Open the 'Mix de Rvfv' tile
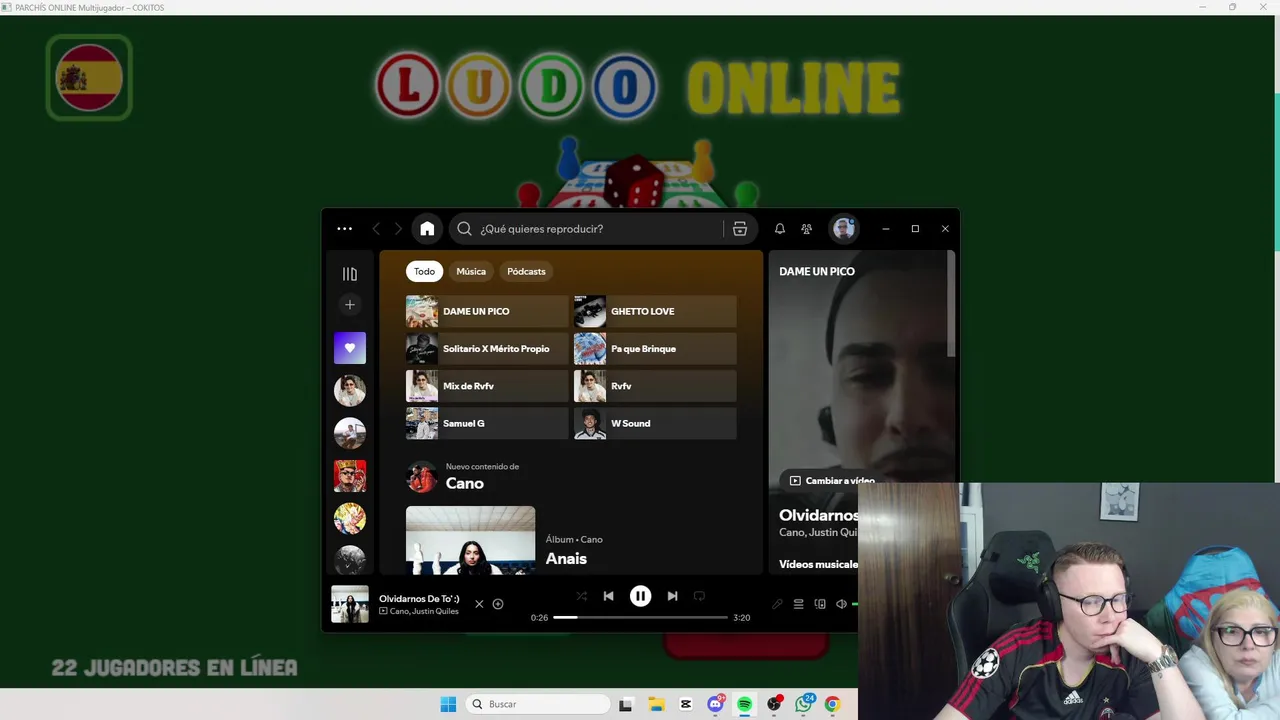This screenshot has height=720, width=1280. pyautogui.click(x=487, y=386)
